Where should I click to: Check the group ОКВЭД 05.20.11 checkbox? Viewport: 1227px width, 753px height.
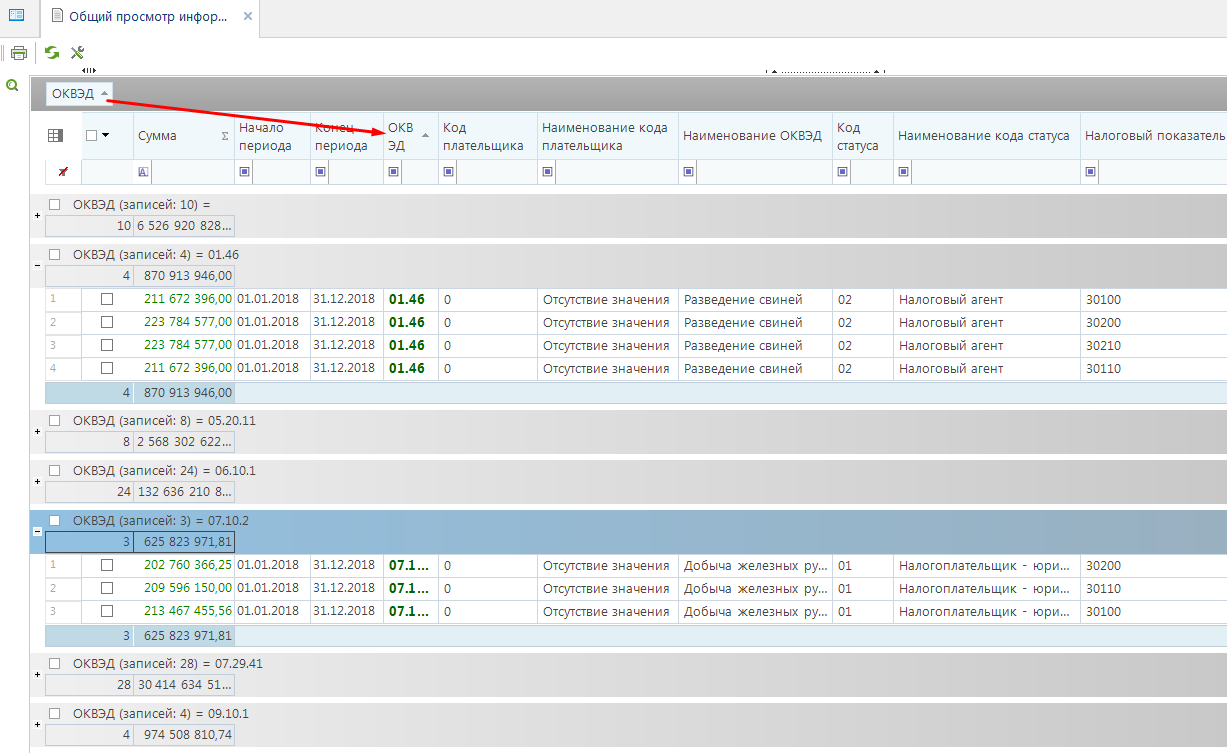tap(55, 420)
